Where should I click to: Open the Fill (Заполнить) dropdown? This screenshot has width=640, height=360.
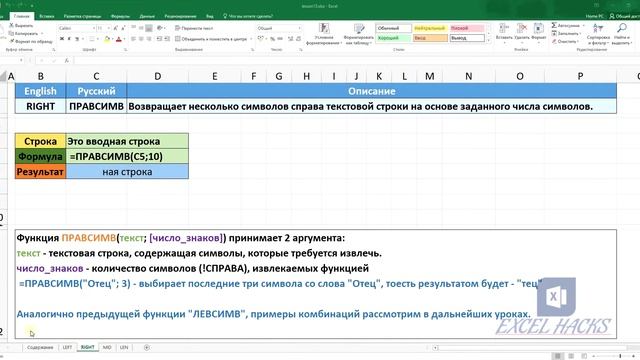pyautogui.click(x=567, y=33)
